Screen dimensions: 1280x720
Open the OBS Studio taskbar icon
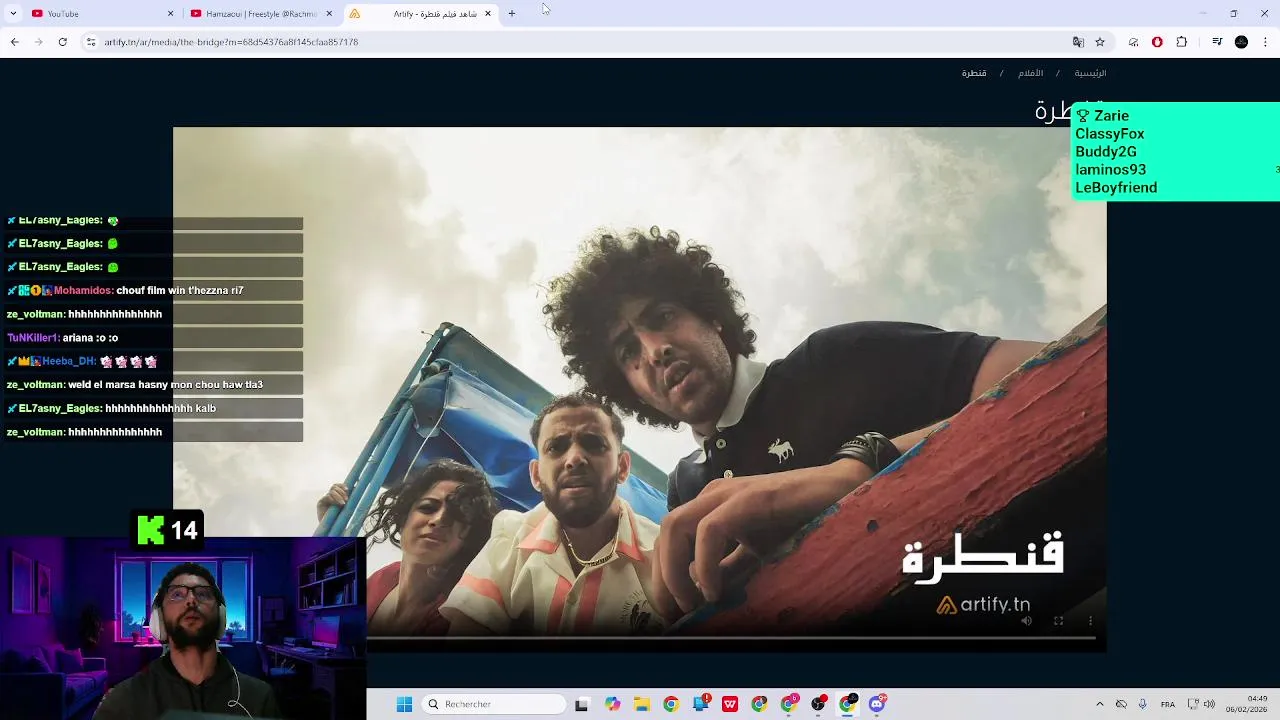[x=819, y=704]
